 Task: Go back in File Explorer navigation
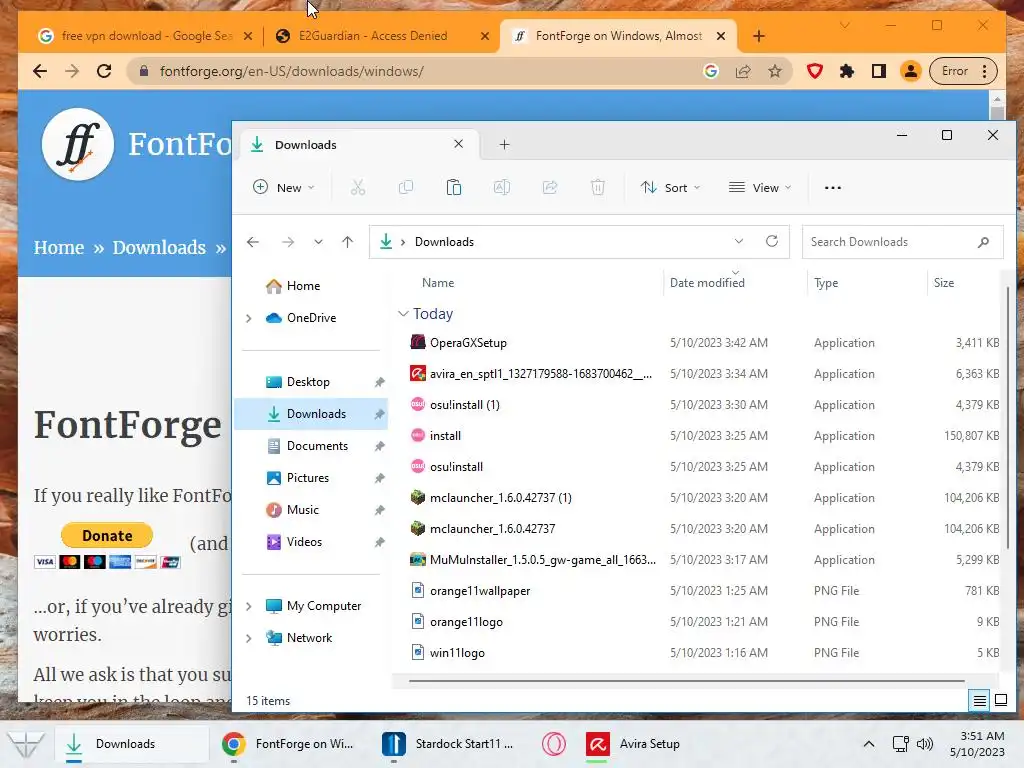pyautogui.click(x=253, y=242)
